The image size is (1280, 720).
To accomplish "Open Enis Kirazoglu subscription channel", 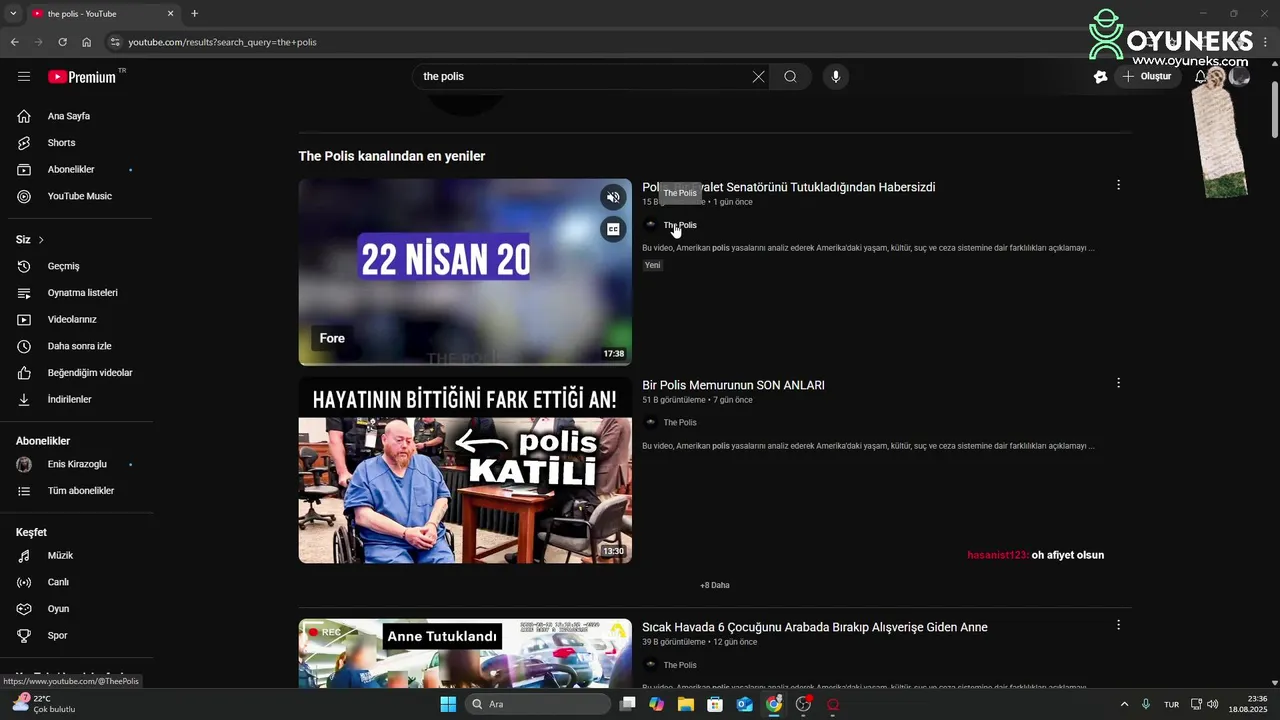I will 75,464.
